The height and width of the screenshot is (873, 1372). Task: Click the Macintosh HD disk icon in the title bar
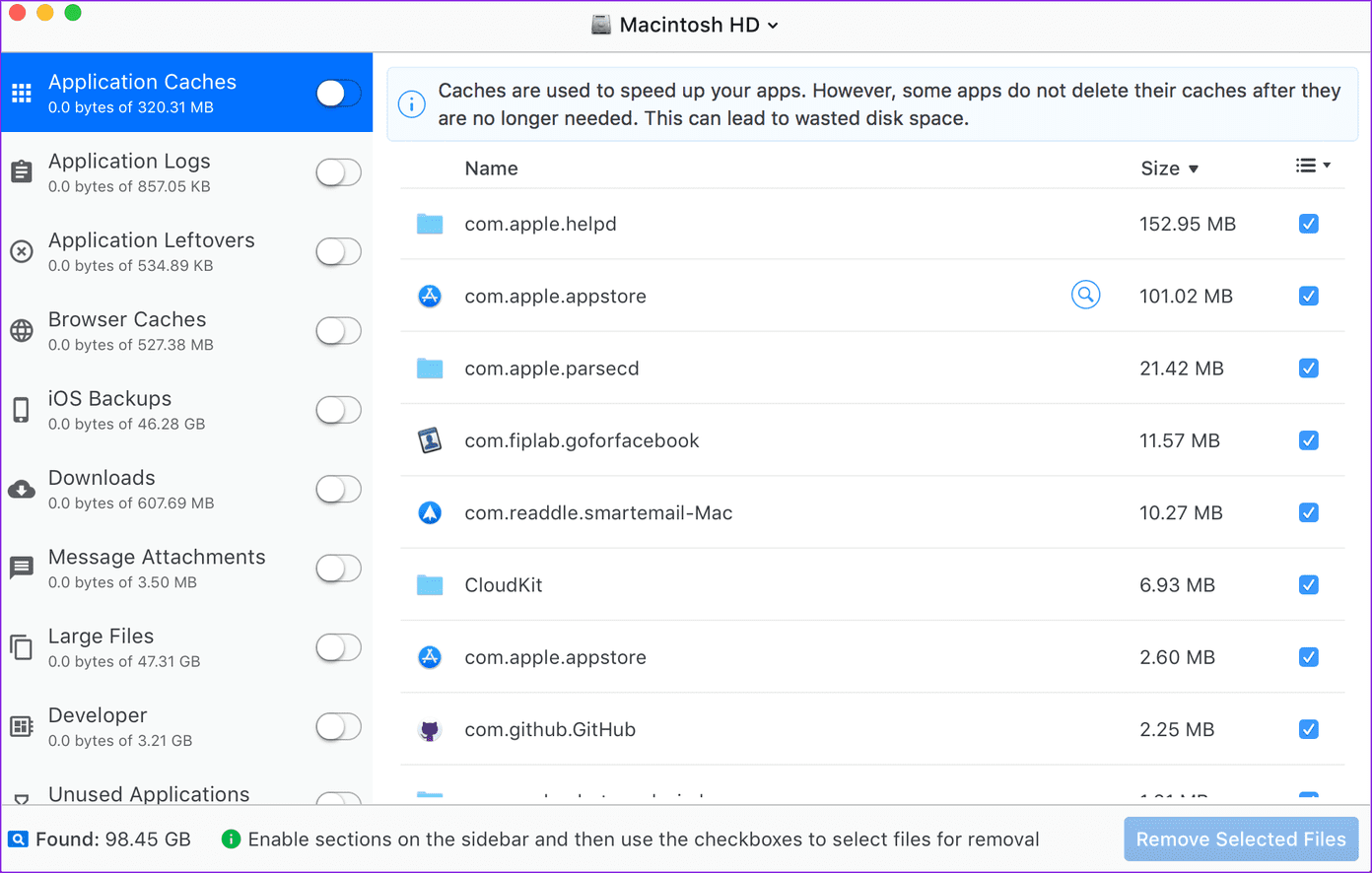tap(601, 25)
